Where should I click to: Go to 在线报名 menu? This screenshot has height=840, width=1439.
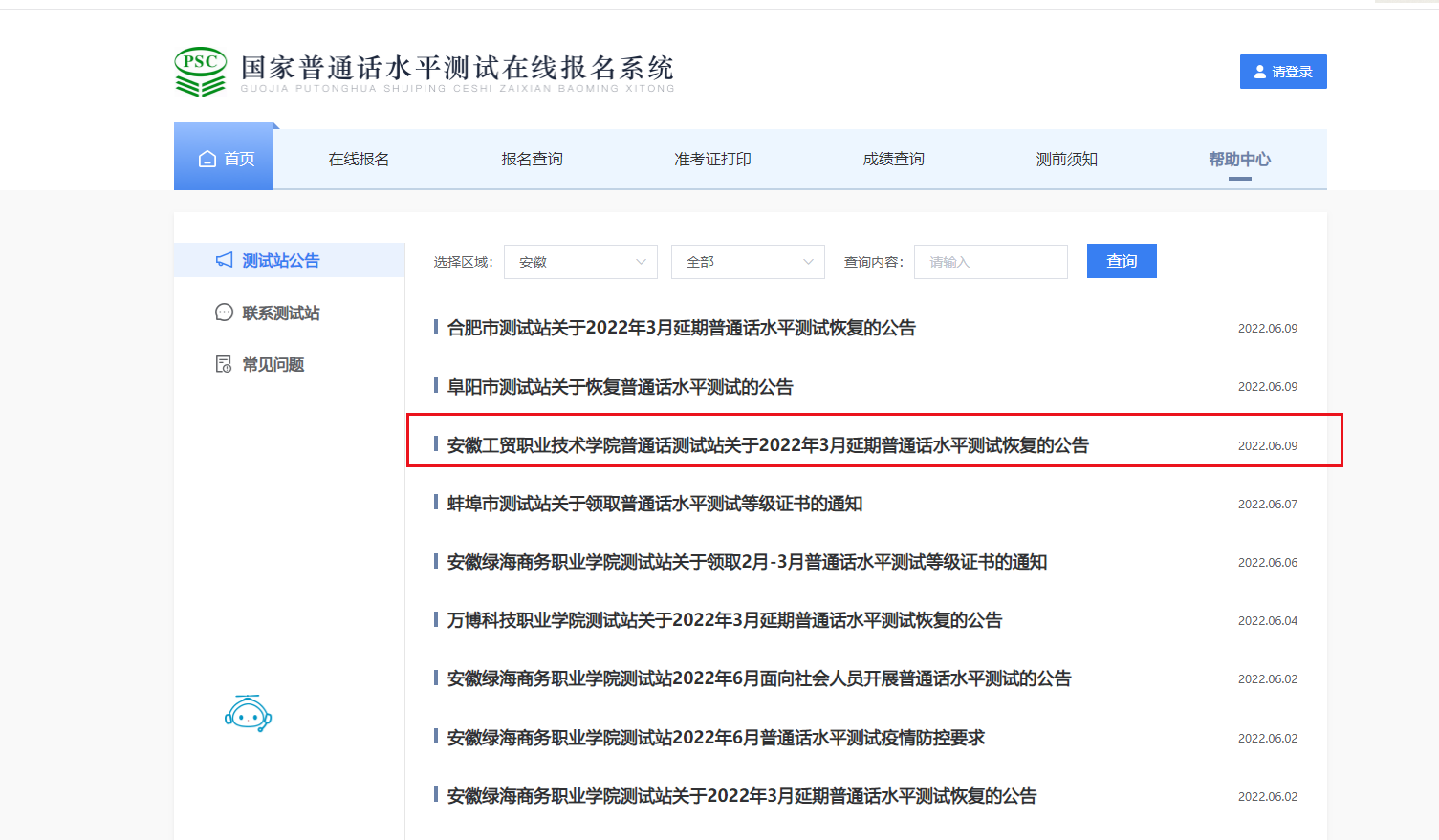coord(359,159)
